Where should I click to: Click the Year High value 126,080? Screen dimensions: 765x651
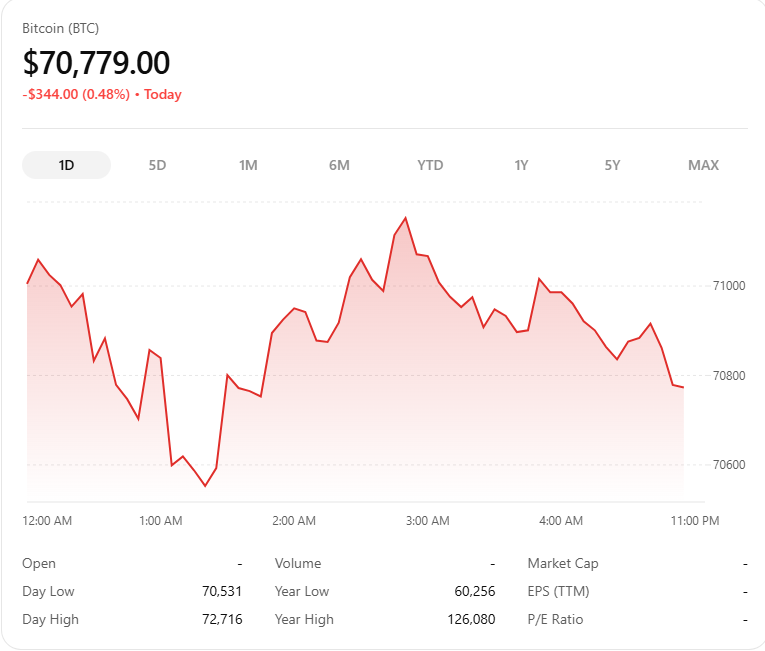(x=471, y=619)
